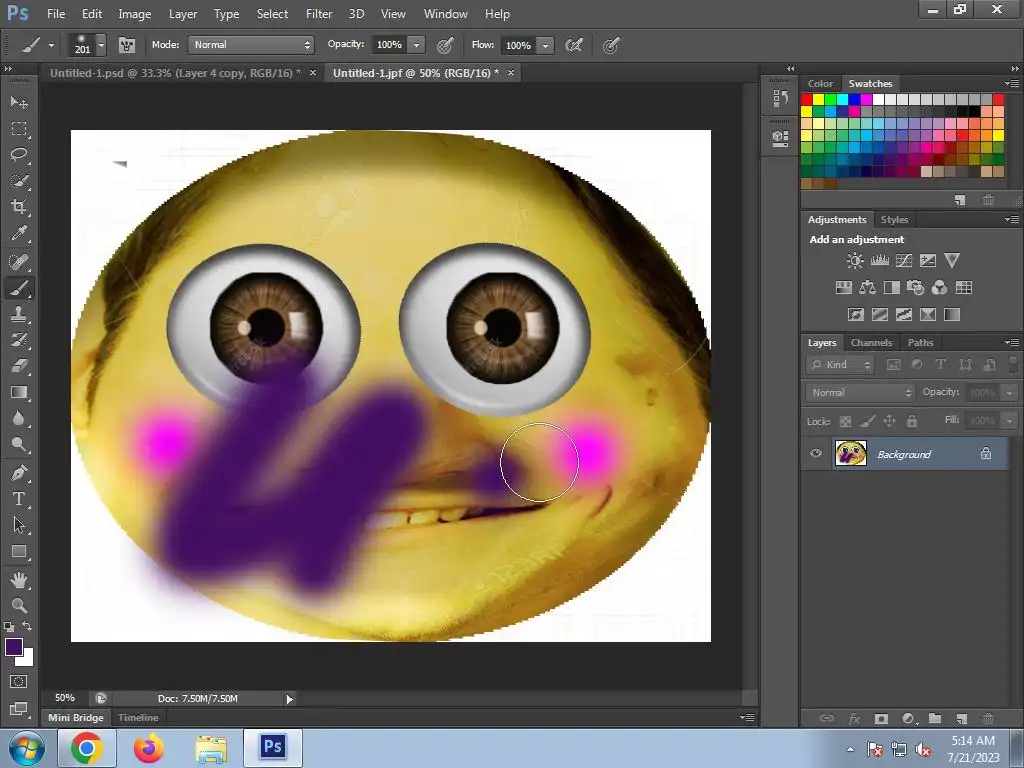Toggle lock image pixels

pyautogui.click(x=867, y=421)
